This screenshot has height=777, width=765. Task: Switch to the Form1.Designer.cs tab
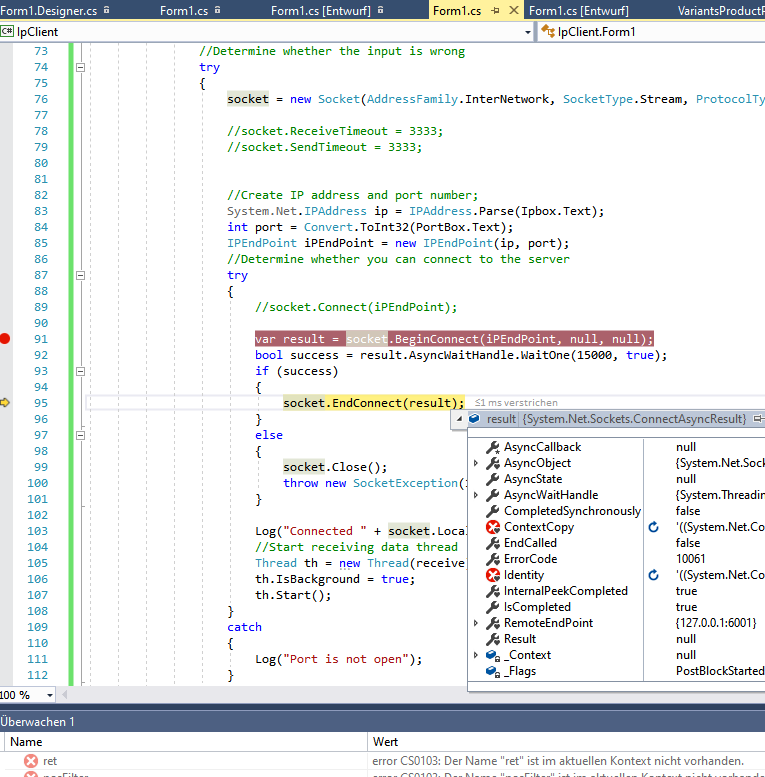coord(55,10)
